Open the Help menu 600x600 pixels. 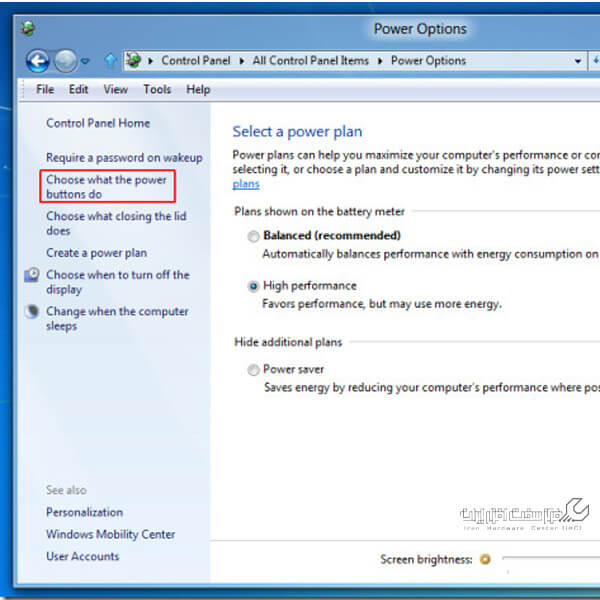[x=198, y=90]
